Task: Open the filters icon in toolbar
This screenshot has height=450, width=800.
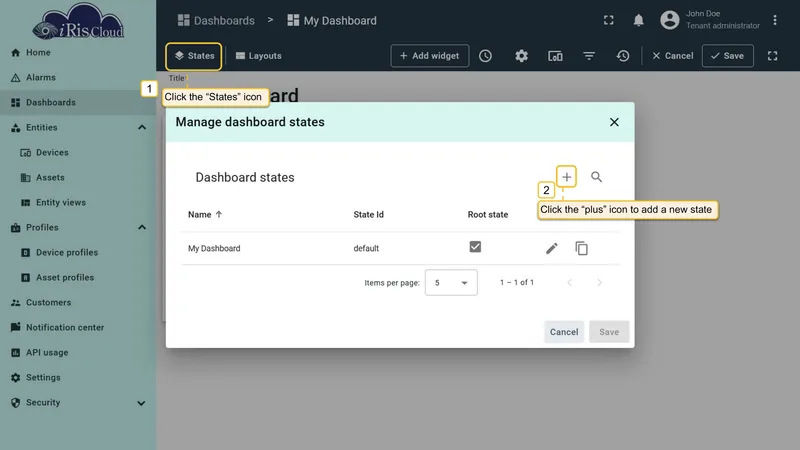Action: pos(589,56)
